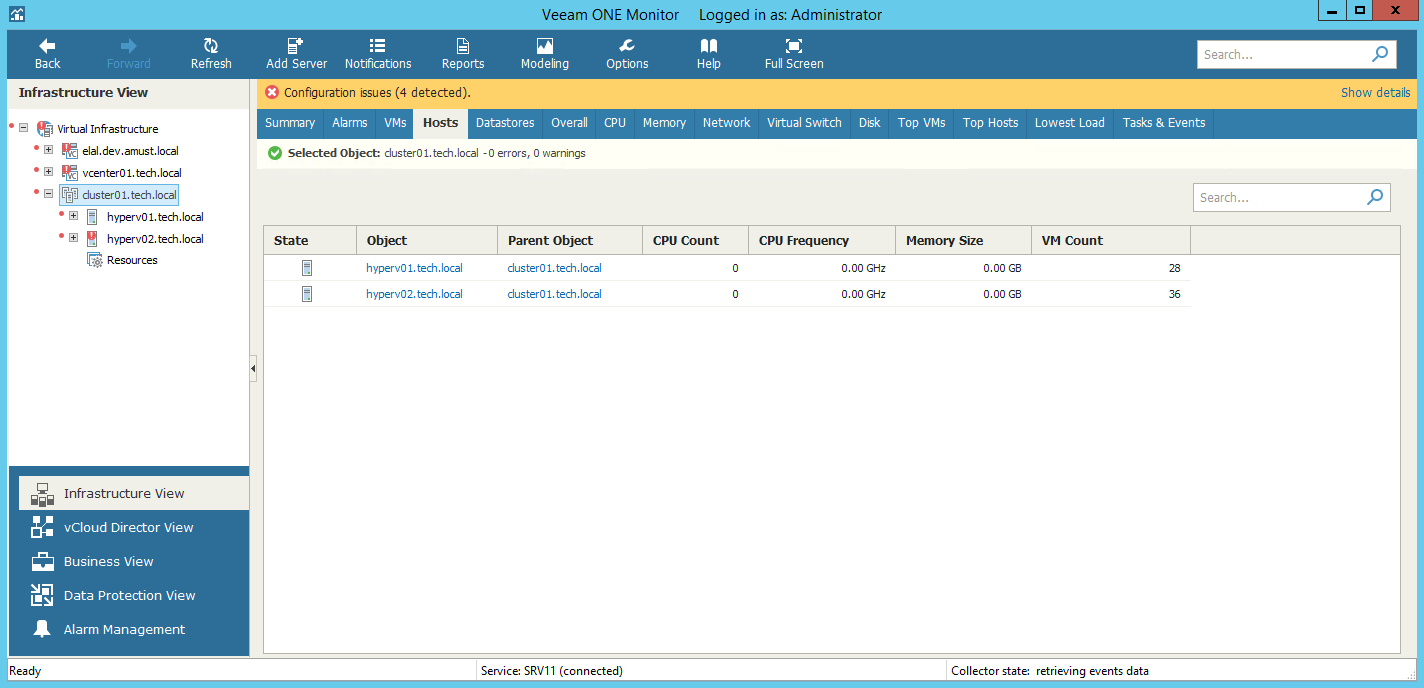Switch to vCloud Director View
This screenshot has width=1424, height=688.
click(134, 527)
